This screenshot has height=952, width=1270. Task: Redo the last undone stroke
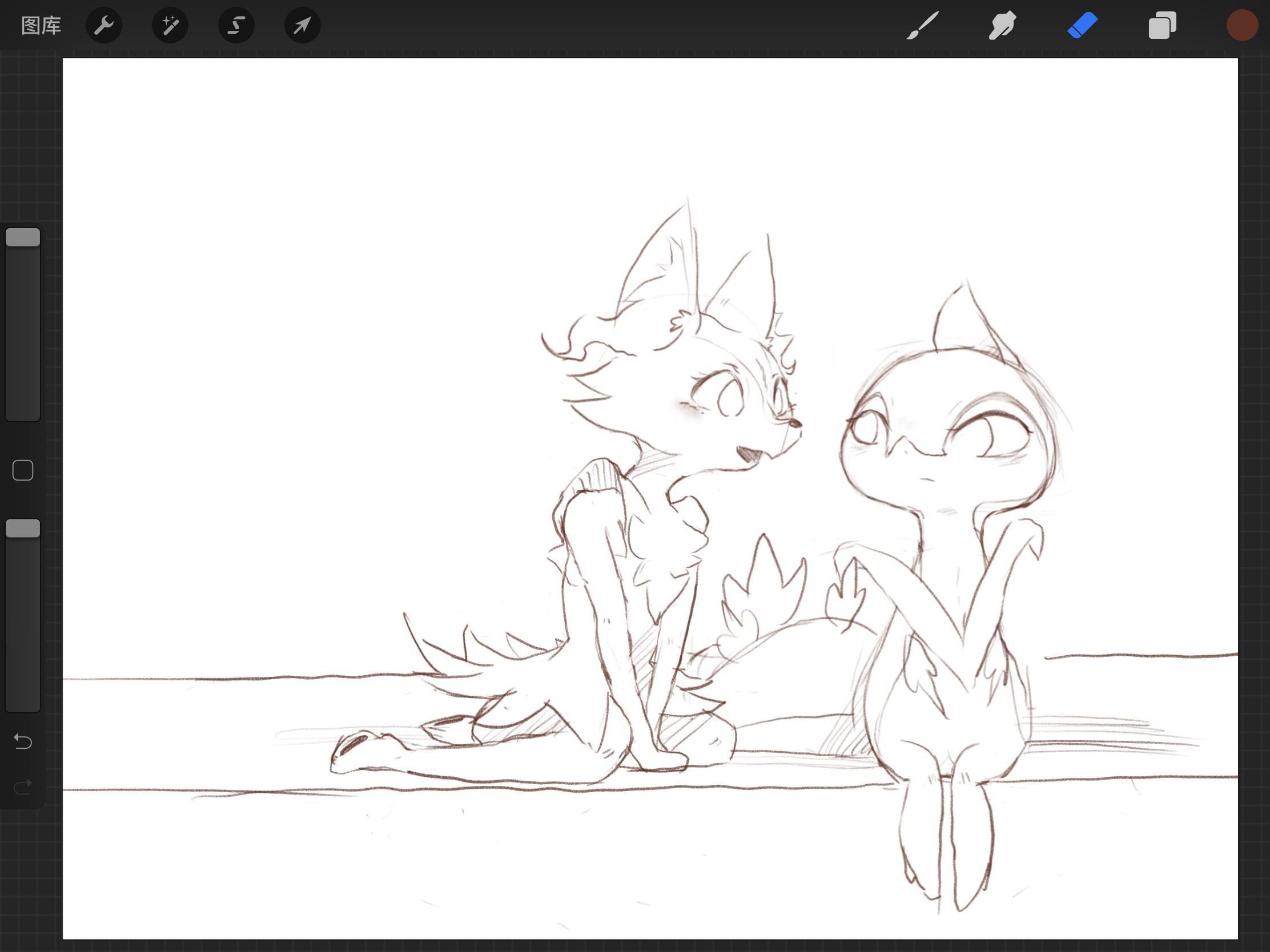click(23, 786)
